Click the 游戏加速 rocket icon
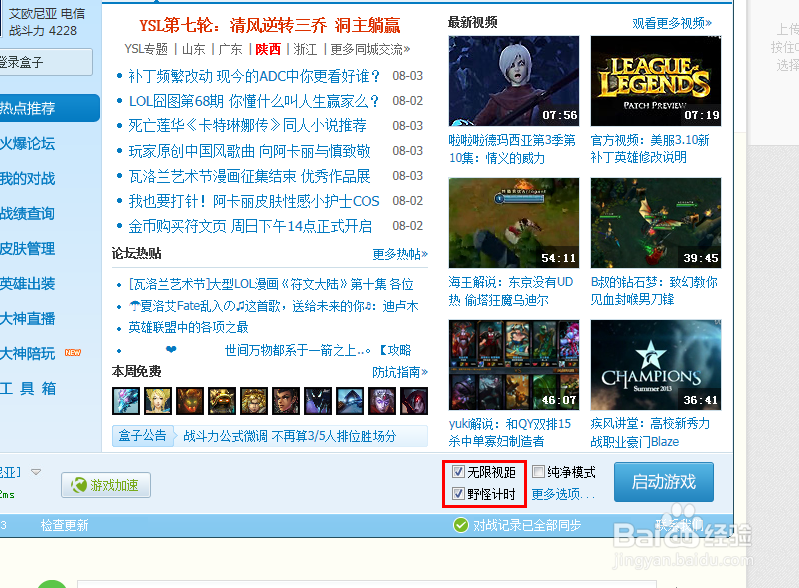 coord(78,485)
